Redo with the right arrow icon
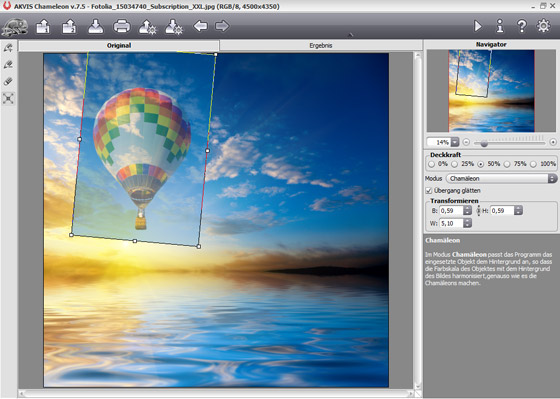The width and height of the screenshot is (560, 399). pos(222,26)
